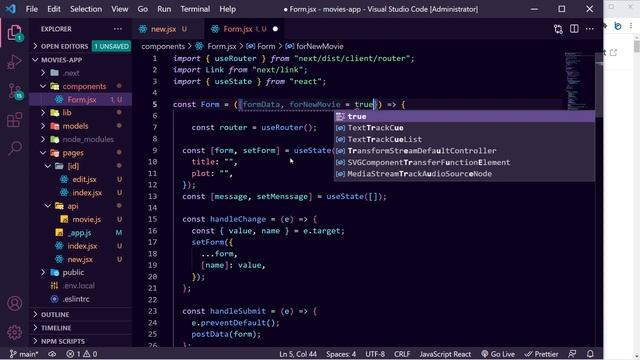The width and height of the screenshot is (640, 360).
Task: Open notifications bell icon
Action: click(x=590, y=354)
